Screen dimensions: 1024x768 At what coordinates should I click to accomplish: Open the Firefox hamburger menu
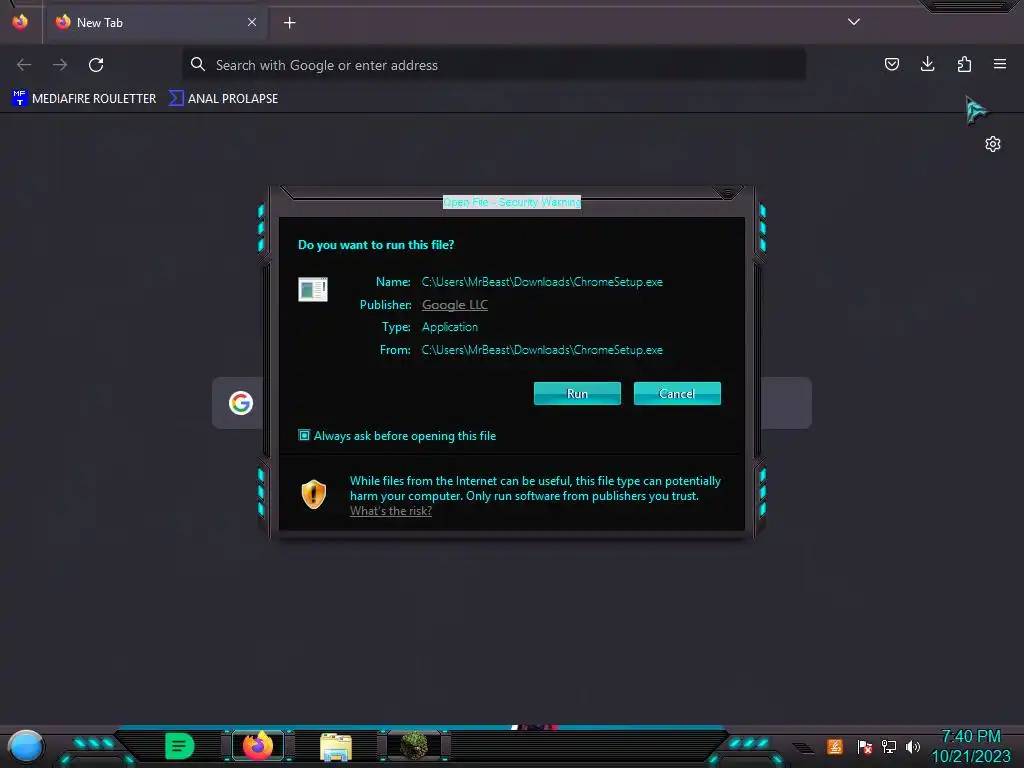pyautogui.click(x=1000, y=64)
